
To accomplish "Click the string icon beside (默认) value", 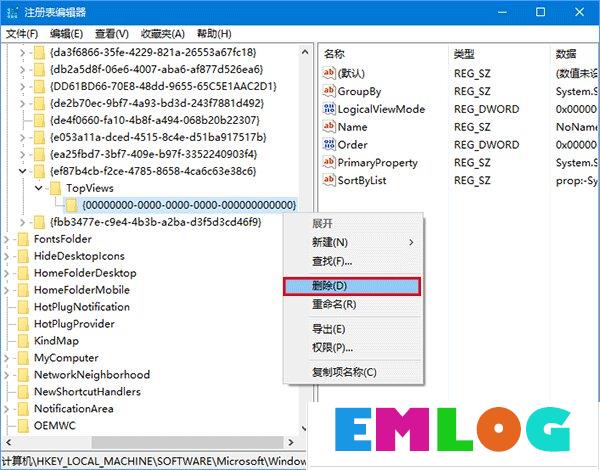I will pyautogui.click(x=329, y=73).
